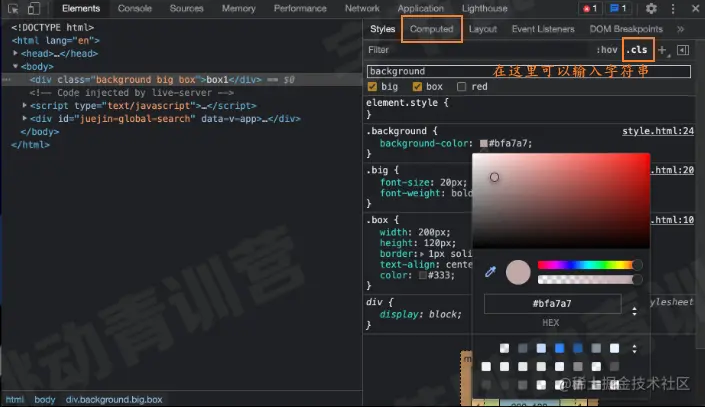
Task: Switch to the Layout tab
Action: coord(483,29)
